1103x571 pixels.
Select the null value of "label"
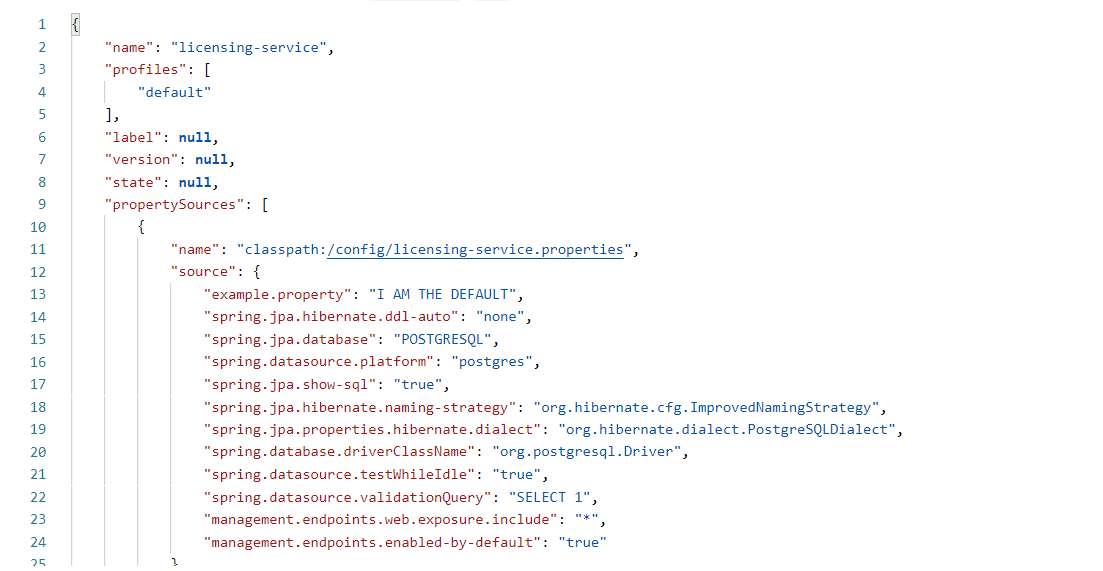click(x=195, y=137)
